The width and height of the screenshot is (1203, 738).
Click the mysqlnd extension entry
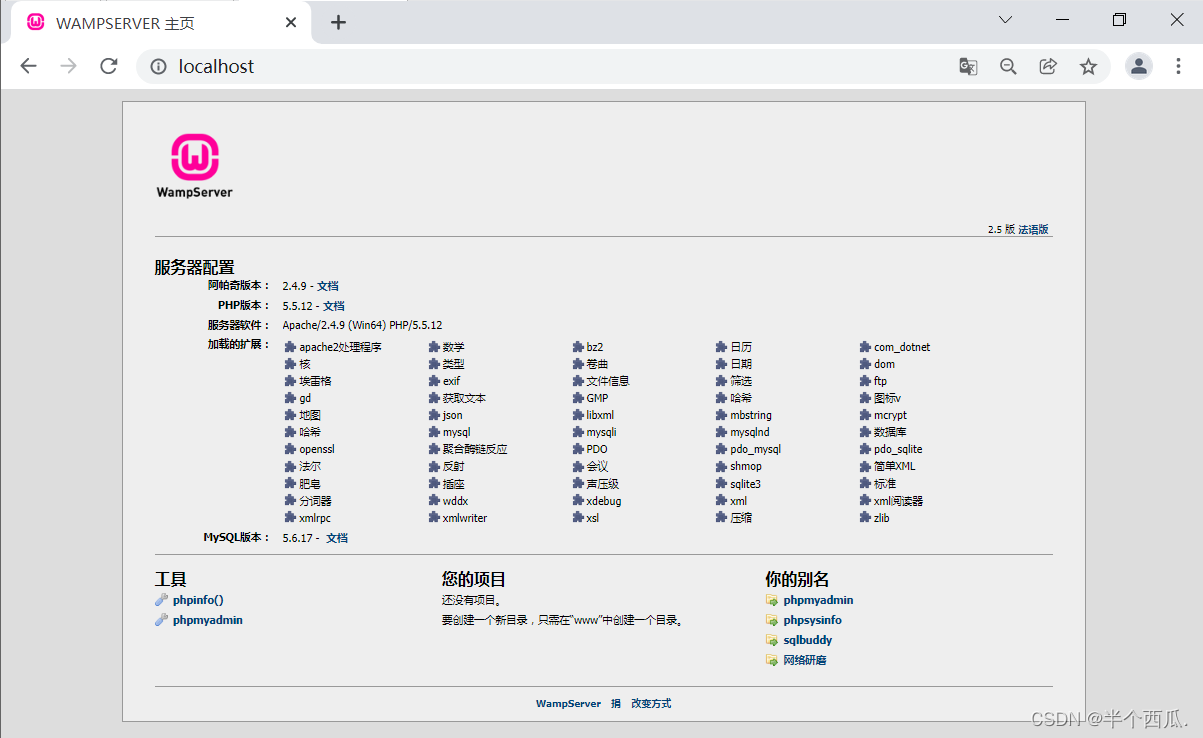750,432
